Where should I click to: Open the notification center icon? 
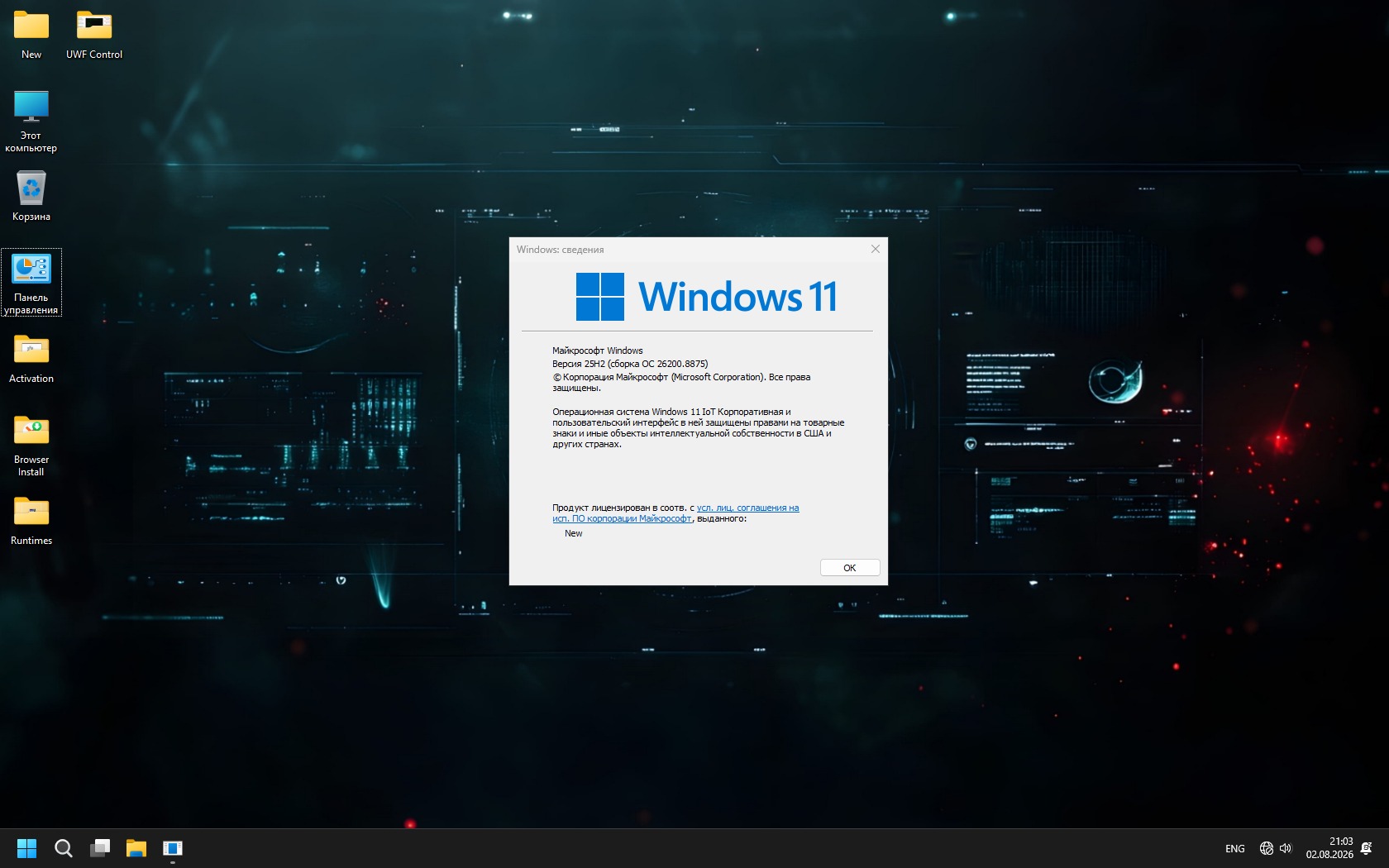(1367, 848)
